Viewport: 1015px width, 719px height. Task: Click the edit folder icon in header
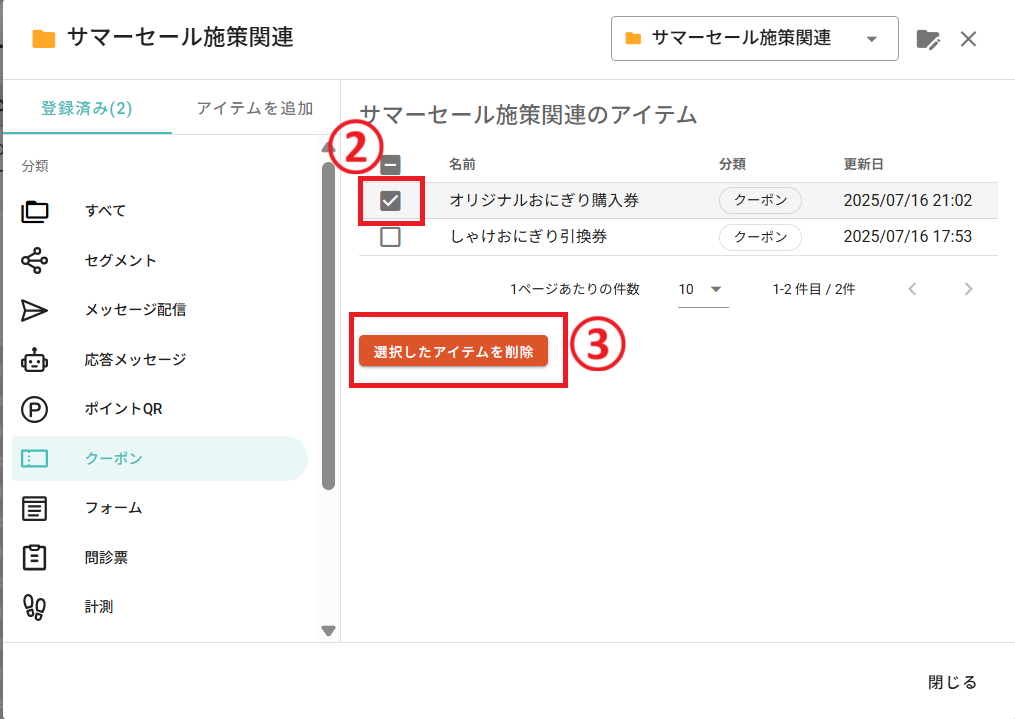[928, 39]
